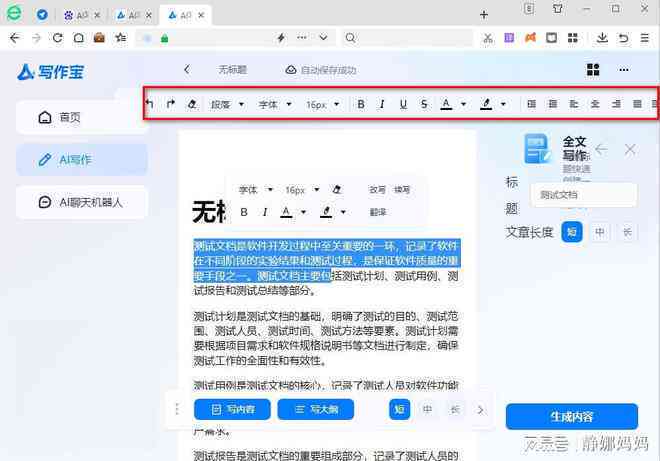
Task: Click 改写 in the floating toolbar
Action: point(377,190)
